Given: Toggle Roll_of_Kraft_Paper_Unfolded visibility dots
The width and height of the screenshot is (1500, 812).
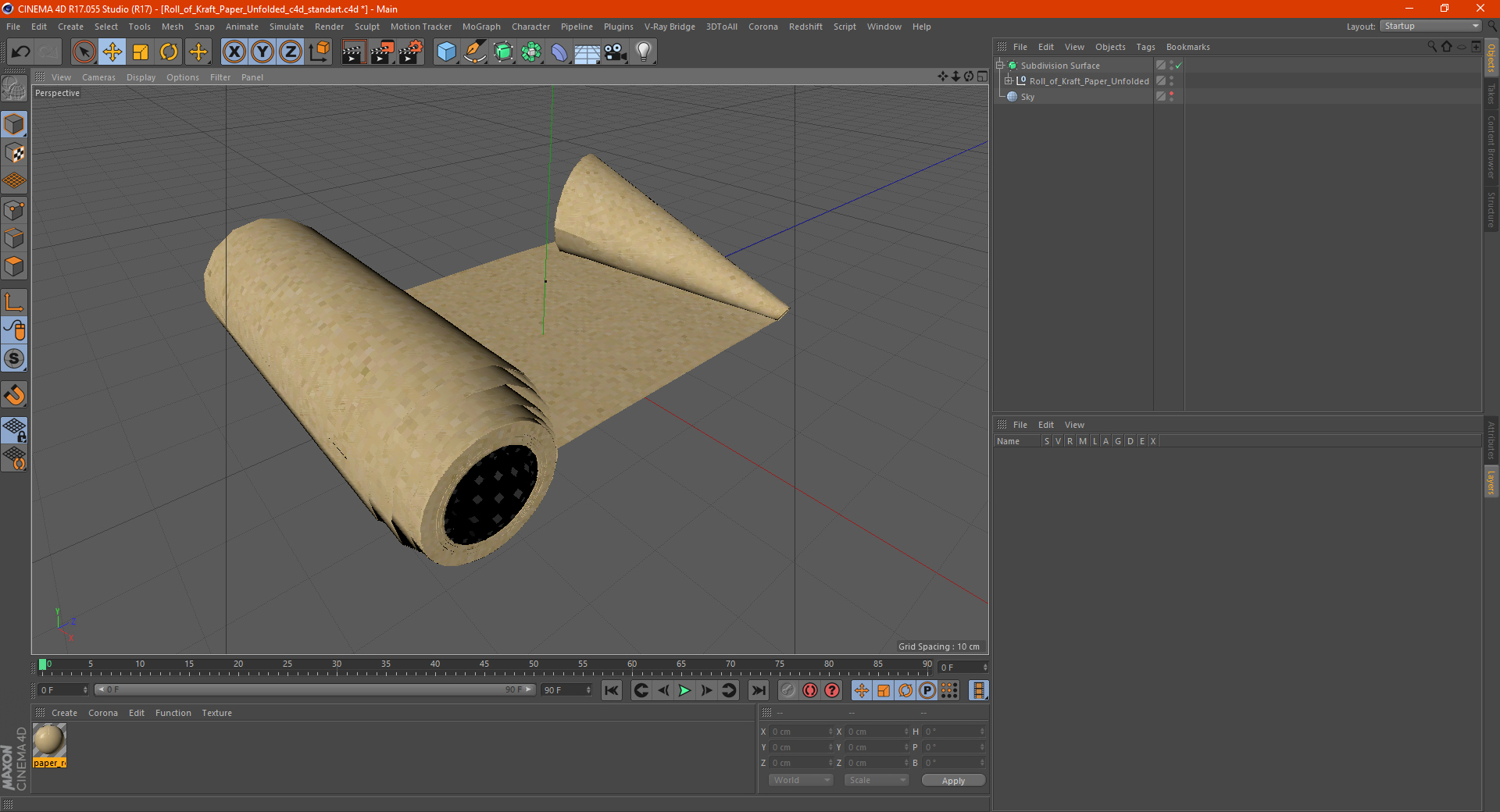Looking at the screenshot, I should (x=1171, y=81).
